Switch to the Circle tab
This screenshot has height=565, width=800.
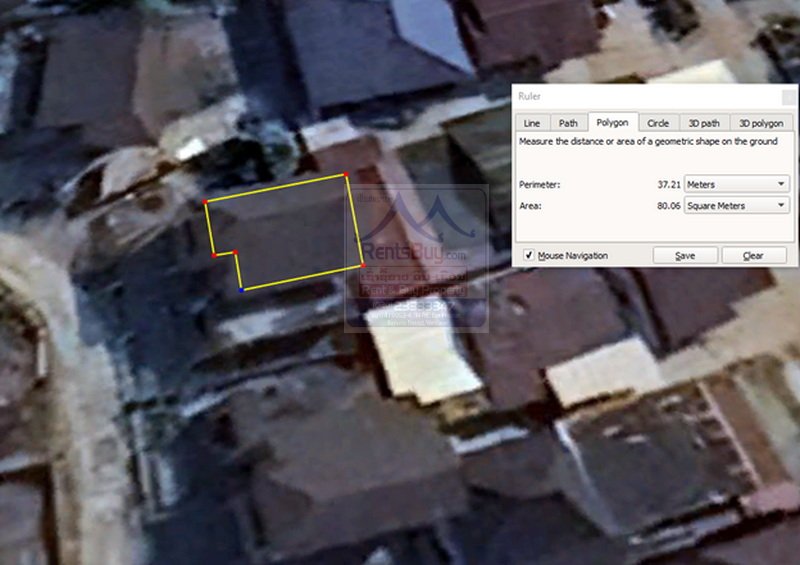pyautogui.click(x=657, y=123)
